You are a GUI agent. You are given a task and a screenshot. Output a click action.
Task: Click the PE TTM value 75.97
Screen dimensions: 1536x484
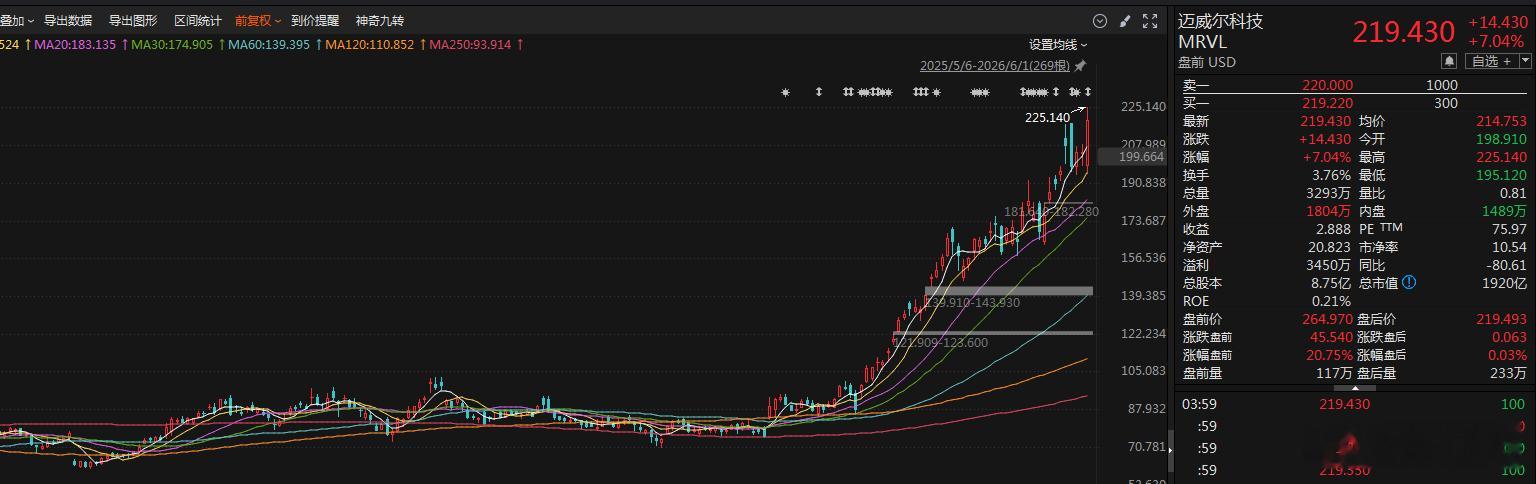pyautogui.click(x=1509, y=229)
